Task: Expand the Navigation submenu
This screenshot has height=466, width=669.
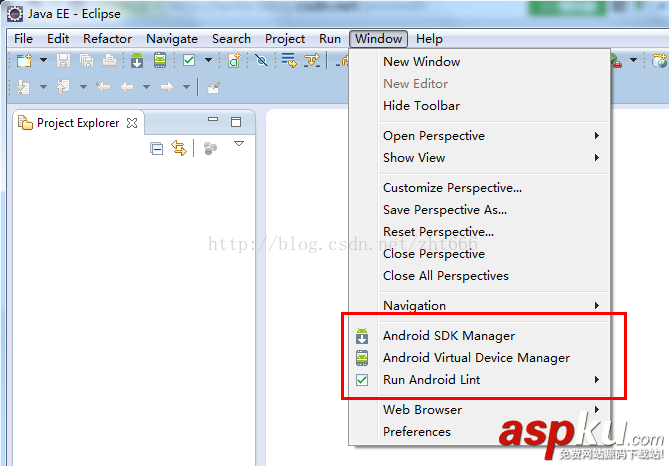Action: click(480, 306)
